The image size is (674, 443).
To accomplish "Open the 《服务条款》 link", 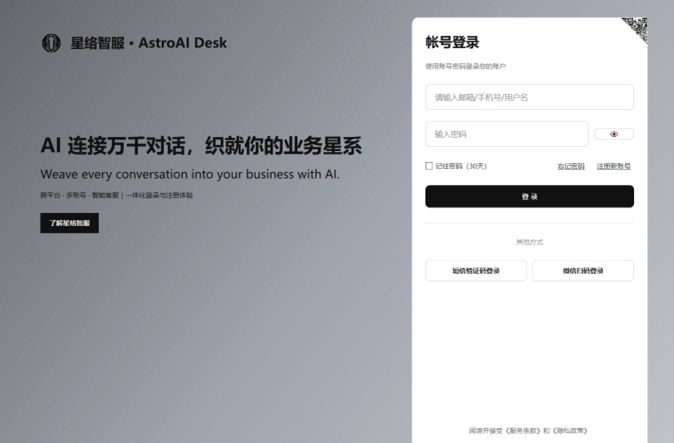I will pyautogui.click(x=523, y=431).
